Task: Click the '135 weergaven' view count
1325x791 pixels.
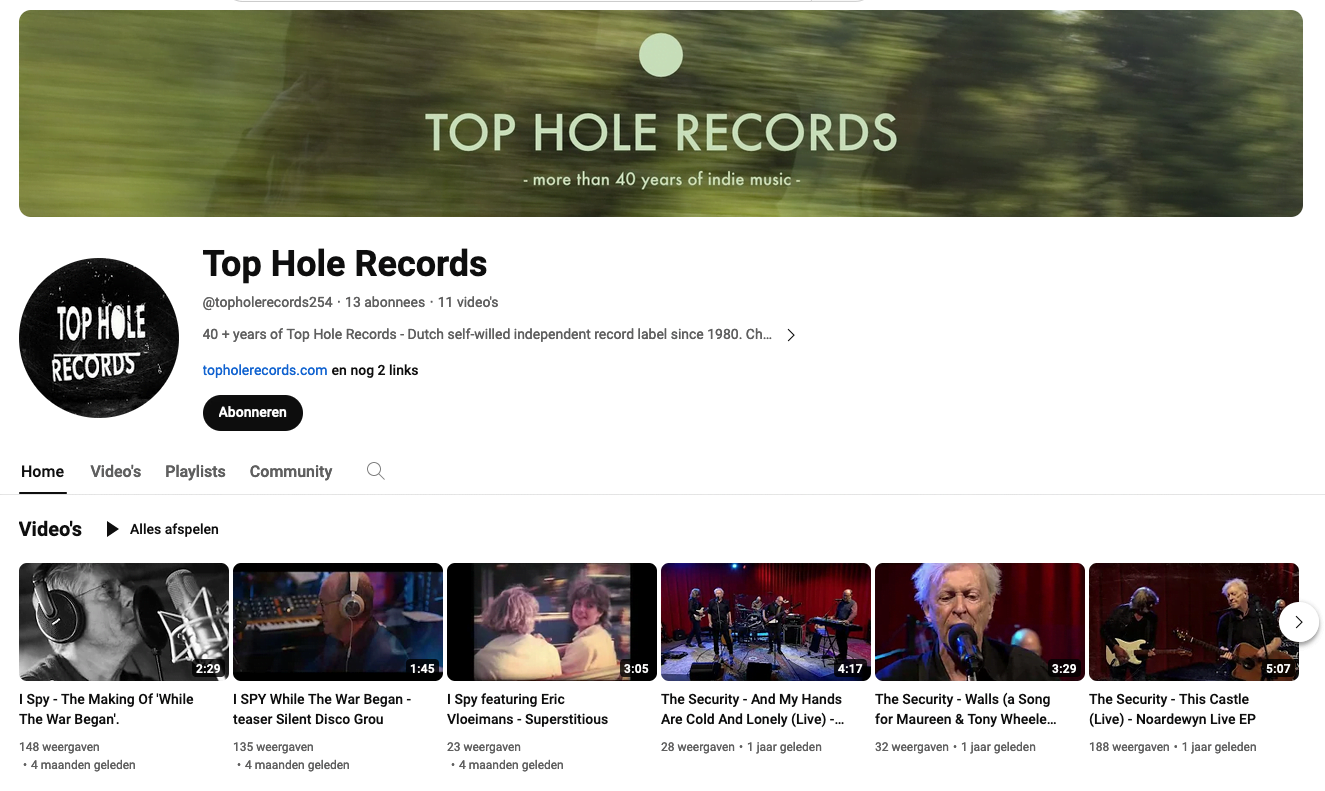Action: [x=273, y=747]
